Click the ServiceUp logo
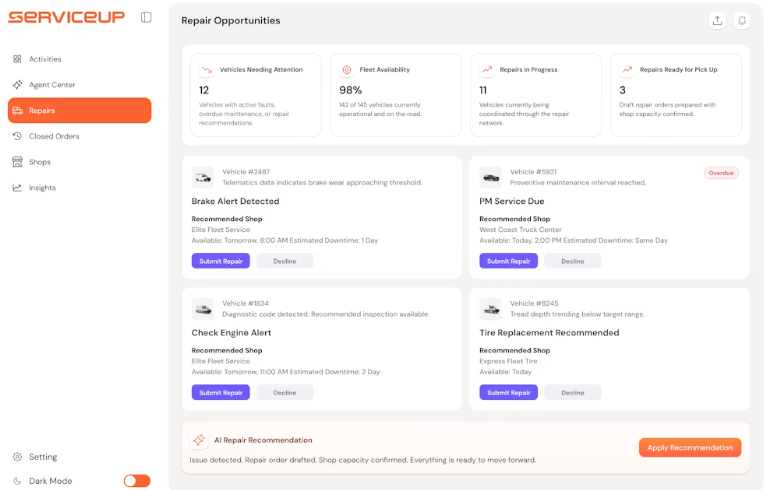 pos(67,17)
